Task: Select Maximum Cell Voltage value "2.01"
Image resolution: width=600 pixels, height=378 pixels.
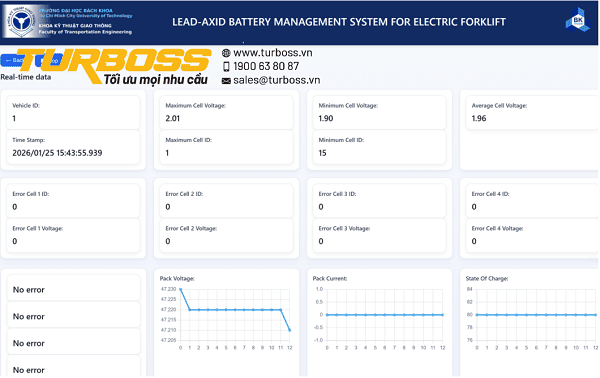Action: (173, 118)
